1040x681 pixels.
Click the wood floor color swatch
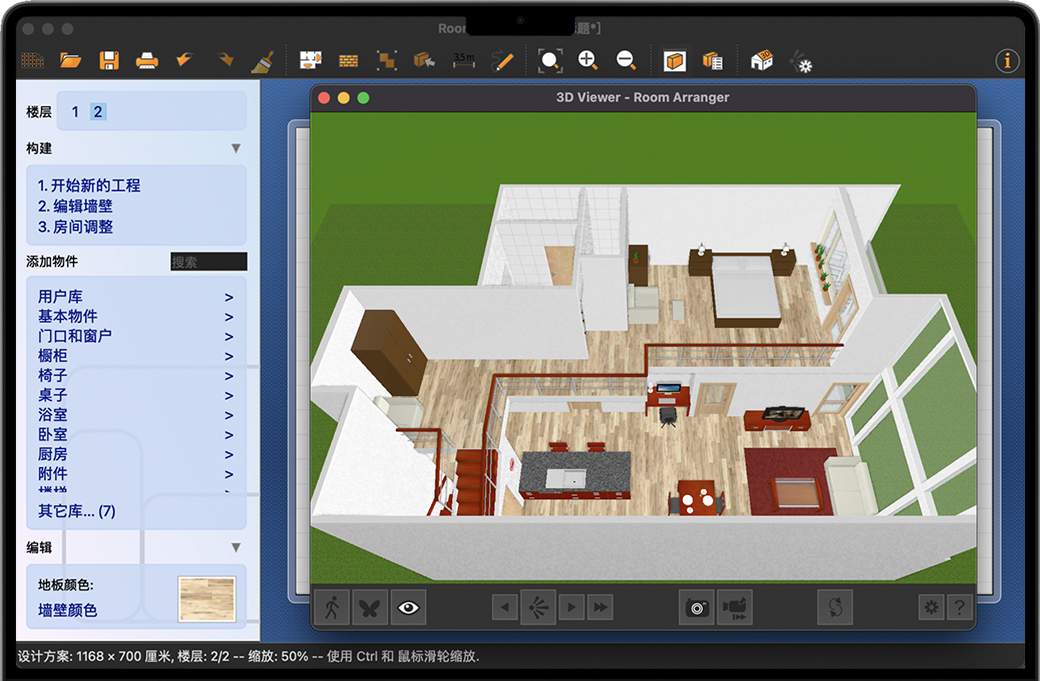tap(207, 598)
